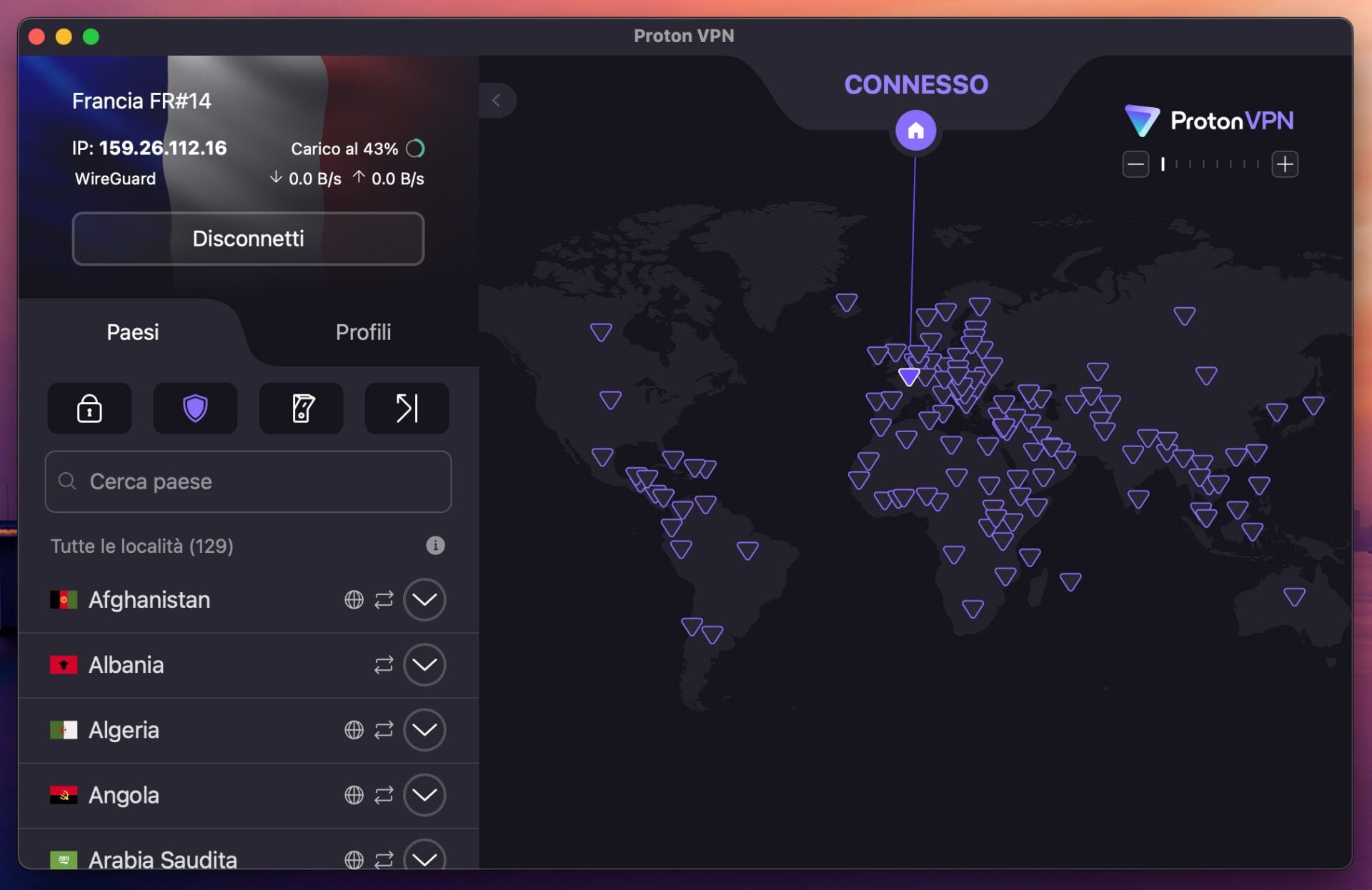Image resolution: width=1372 pixels, height=890 pixels.
Task: Open the Port Forwarding arrow icon
Action: pos(407,408)
